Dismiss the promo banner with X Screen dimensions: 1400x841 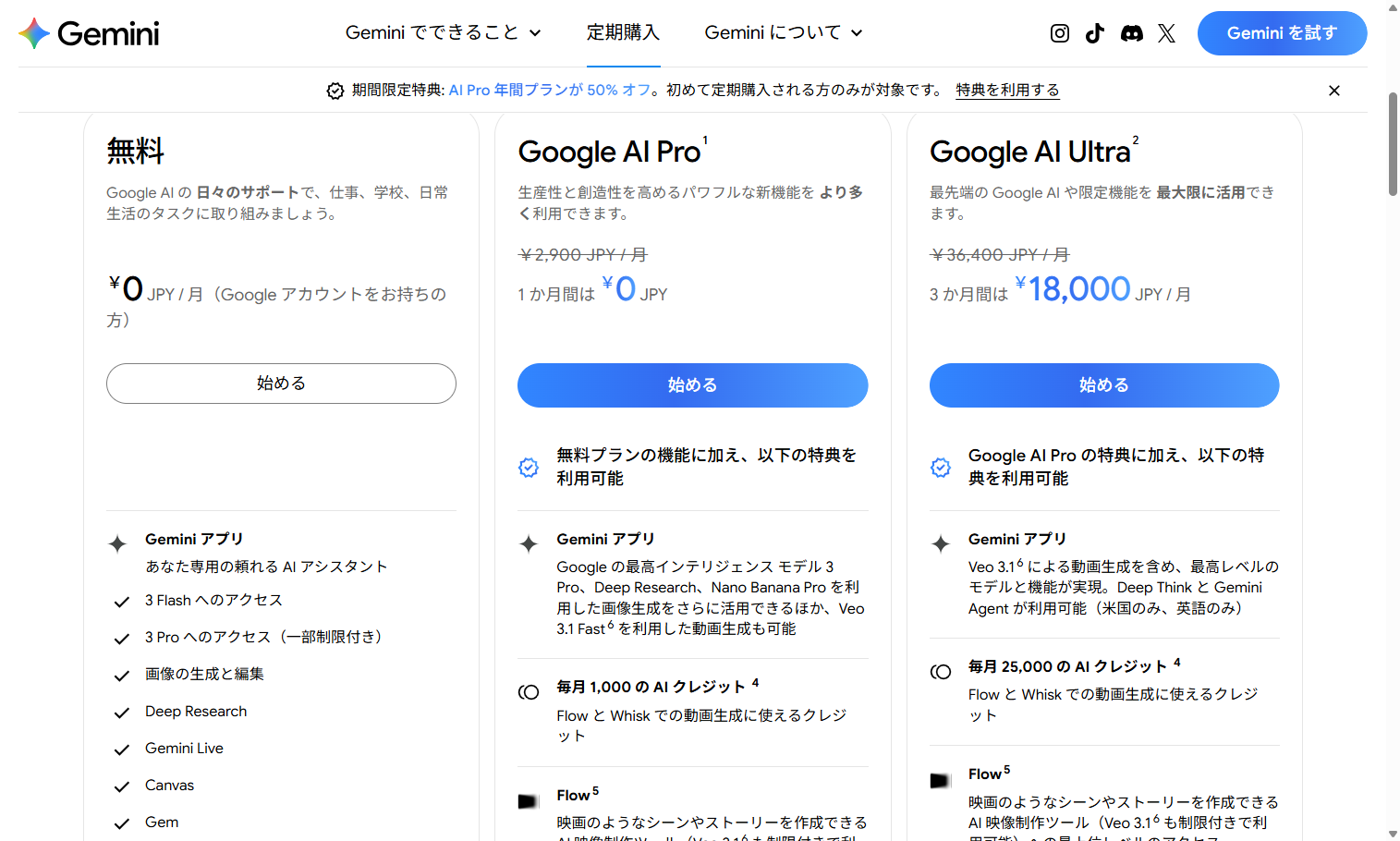click(x=1333, y=91)
